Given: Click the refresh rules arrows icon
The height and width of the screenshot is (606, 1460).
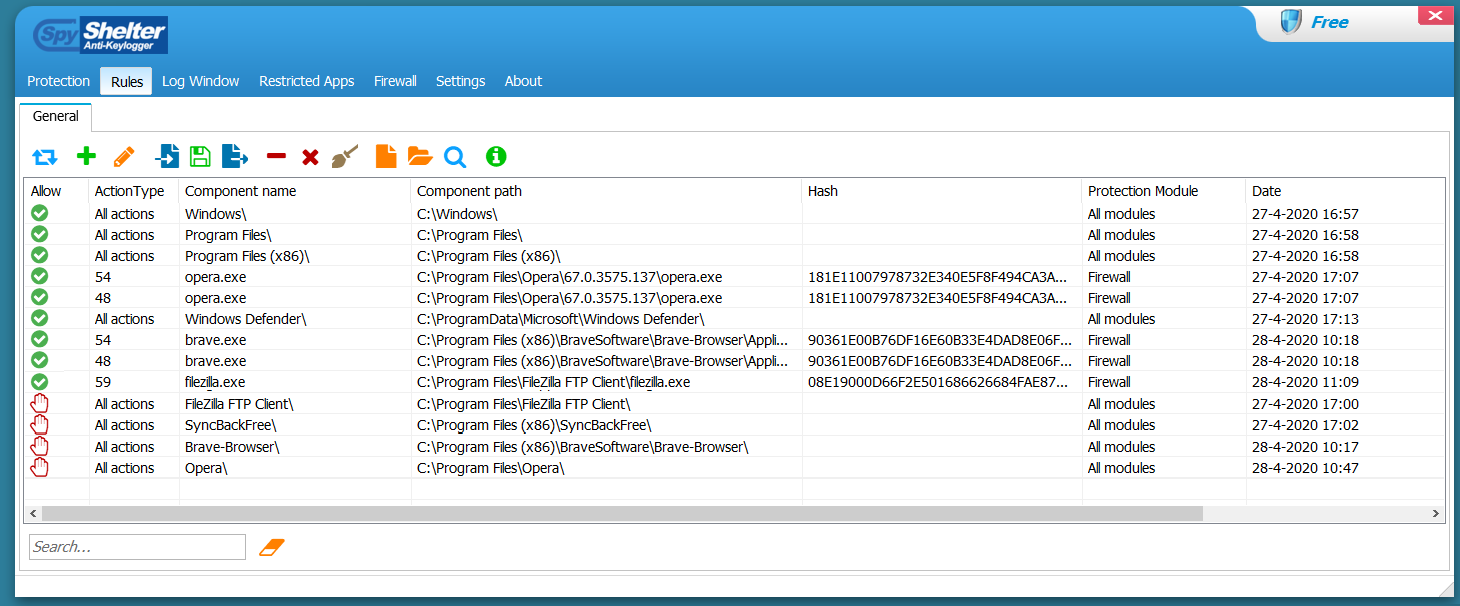Looking at the screenshot, I should point(45,156).
